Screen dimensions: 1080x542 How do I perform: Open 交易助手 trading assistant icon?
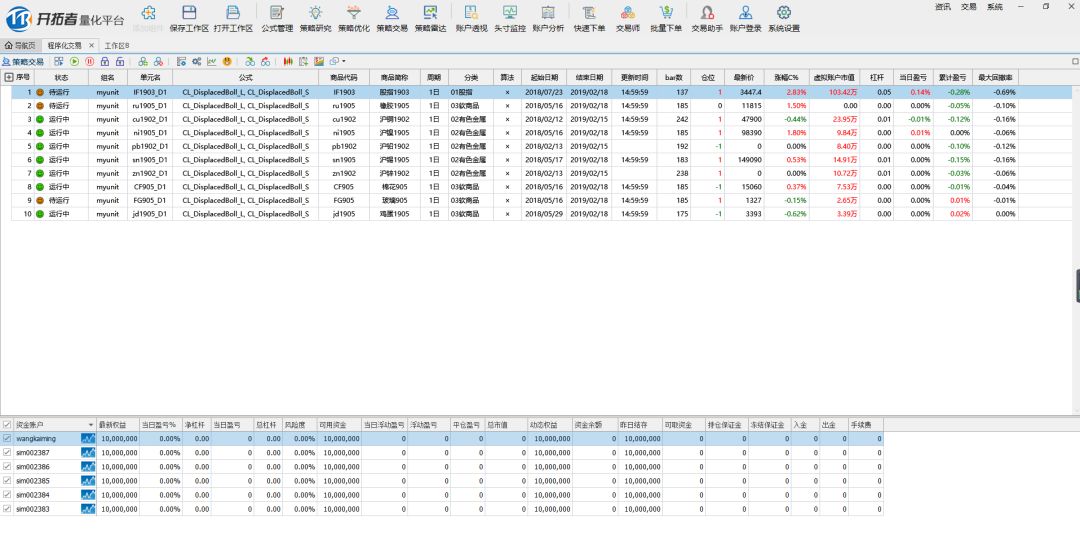[707, 12]
